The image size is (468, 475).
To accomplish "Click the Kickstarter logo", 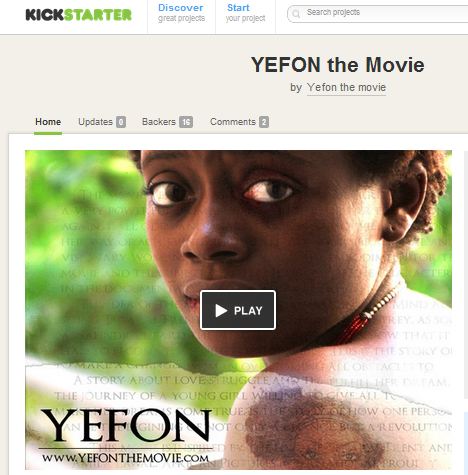I will tap(79, 15).
